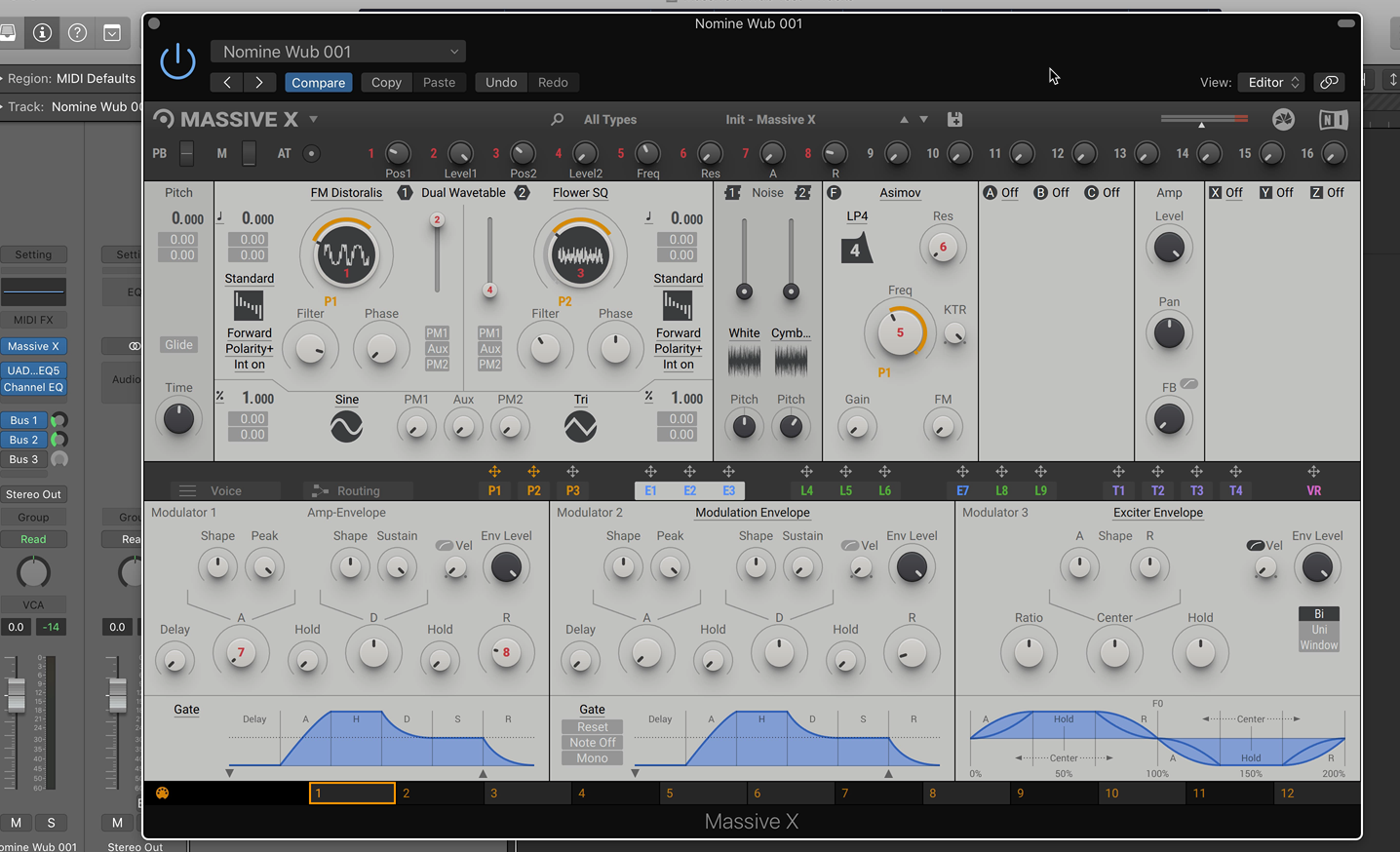Click the Tri phase-mod oscillator waveform icon
The width and height of the screenshot is (1400, 852).
pyautogui.click(x=580, y=427)
